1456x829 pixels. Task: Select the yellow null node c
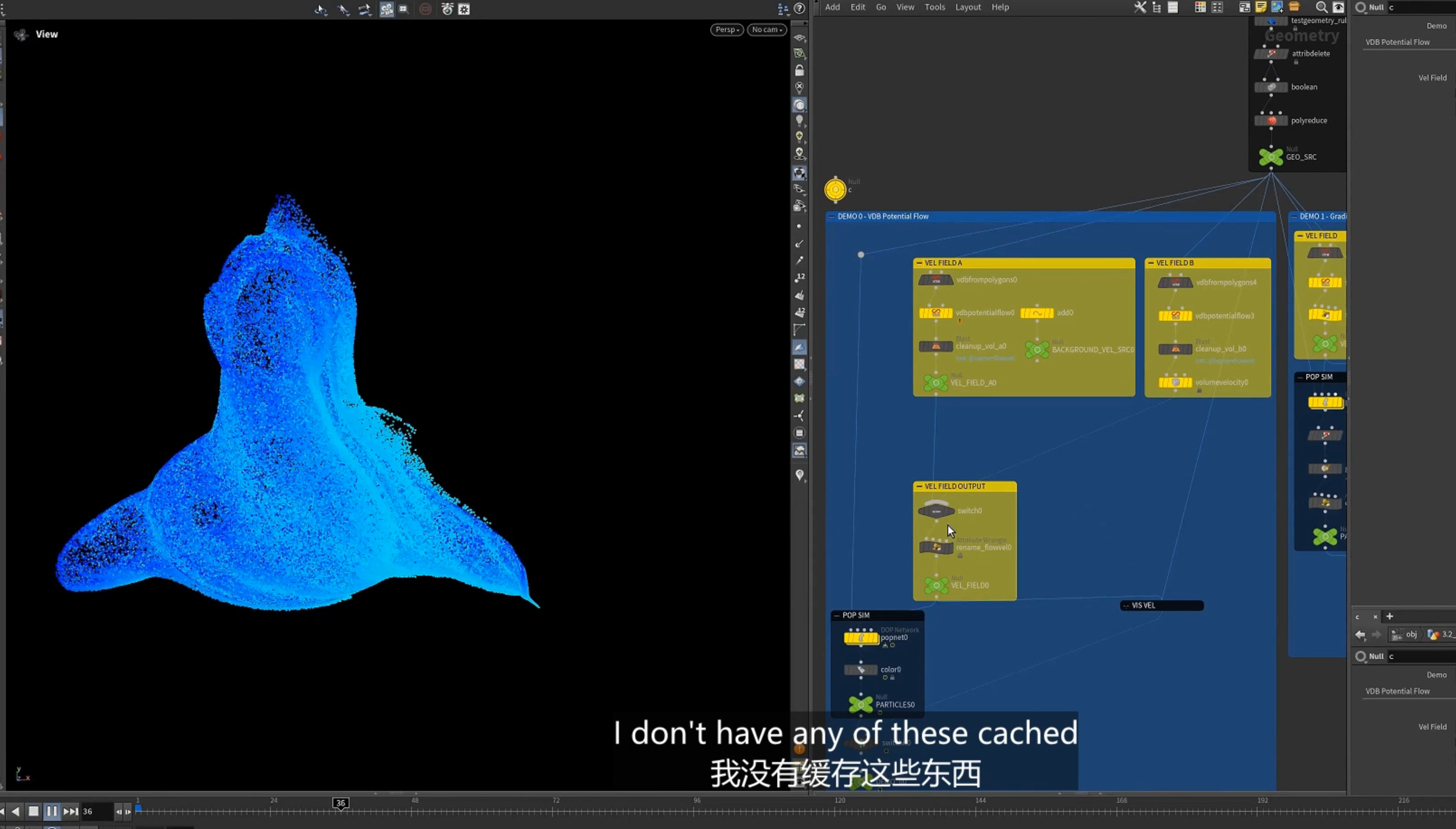click(x=835, y=189)
